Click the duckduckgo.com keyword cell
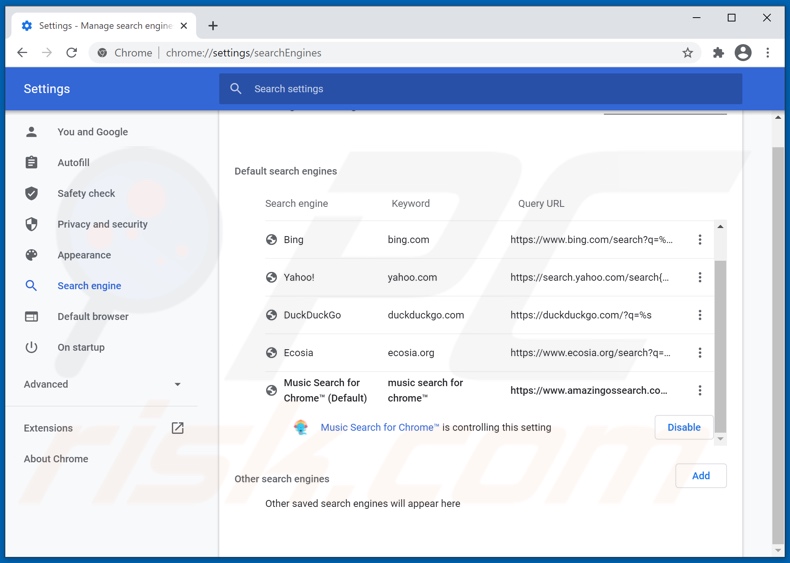 426,315
